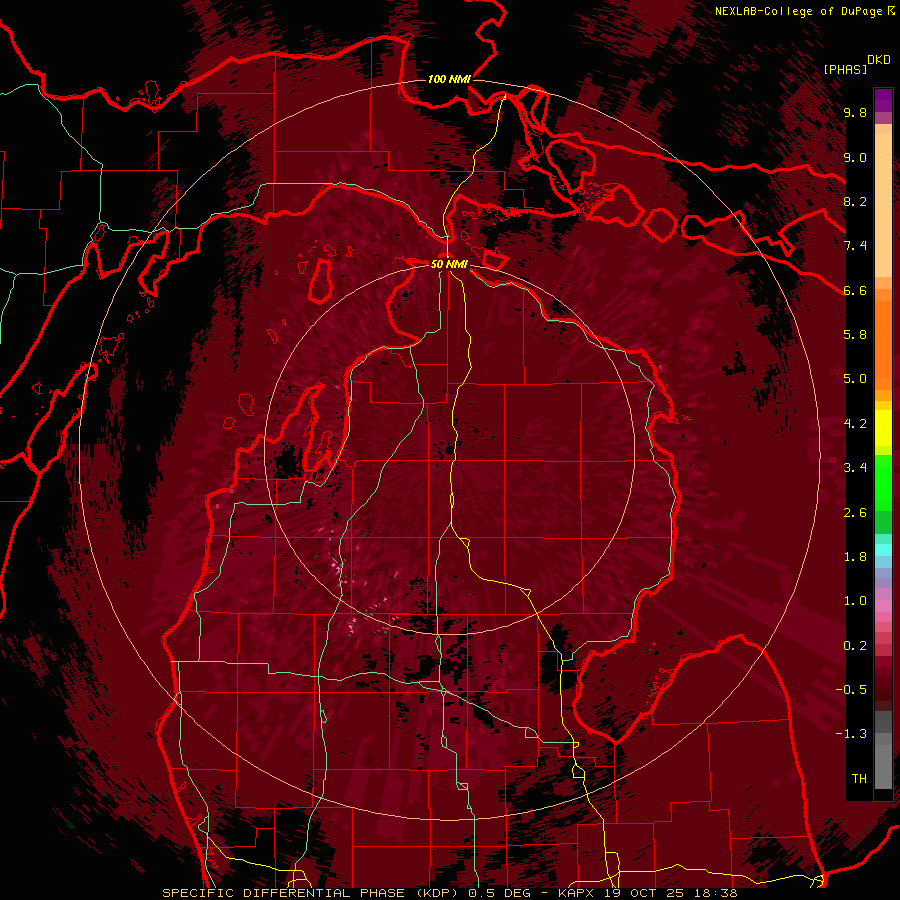900x900 pixels.
Task: Click the 7.4 value on the color scale
Action: click(855, 246)
